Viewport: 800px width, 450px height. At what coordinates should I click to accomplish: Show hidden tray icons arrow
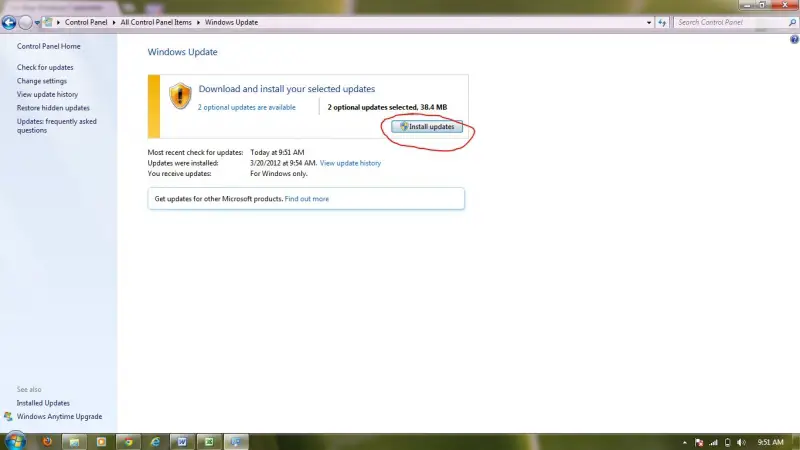click(685, 442)
